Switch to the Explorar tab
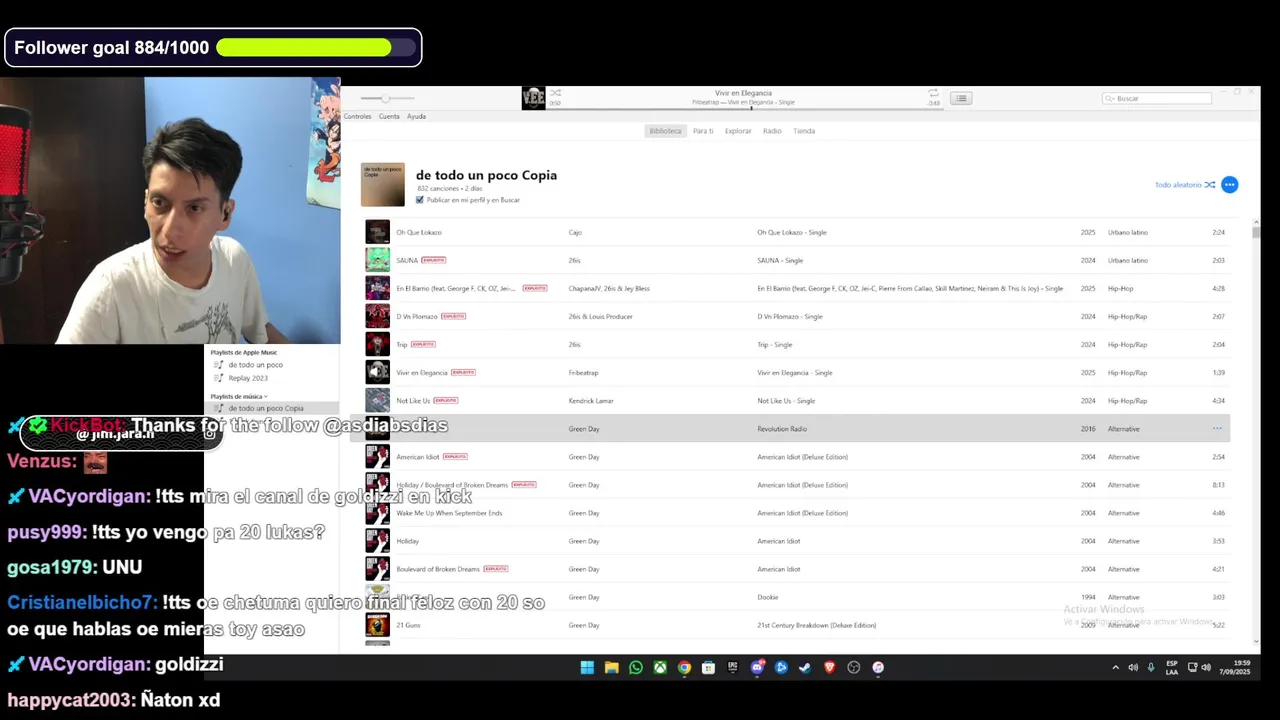Viewport: 1280px width, 720px height. pyautogui.click(x=738, y=131)
